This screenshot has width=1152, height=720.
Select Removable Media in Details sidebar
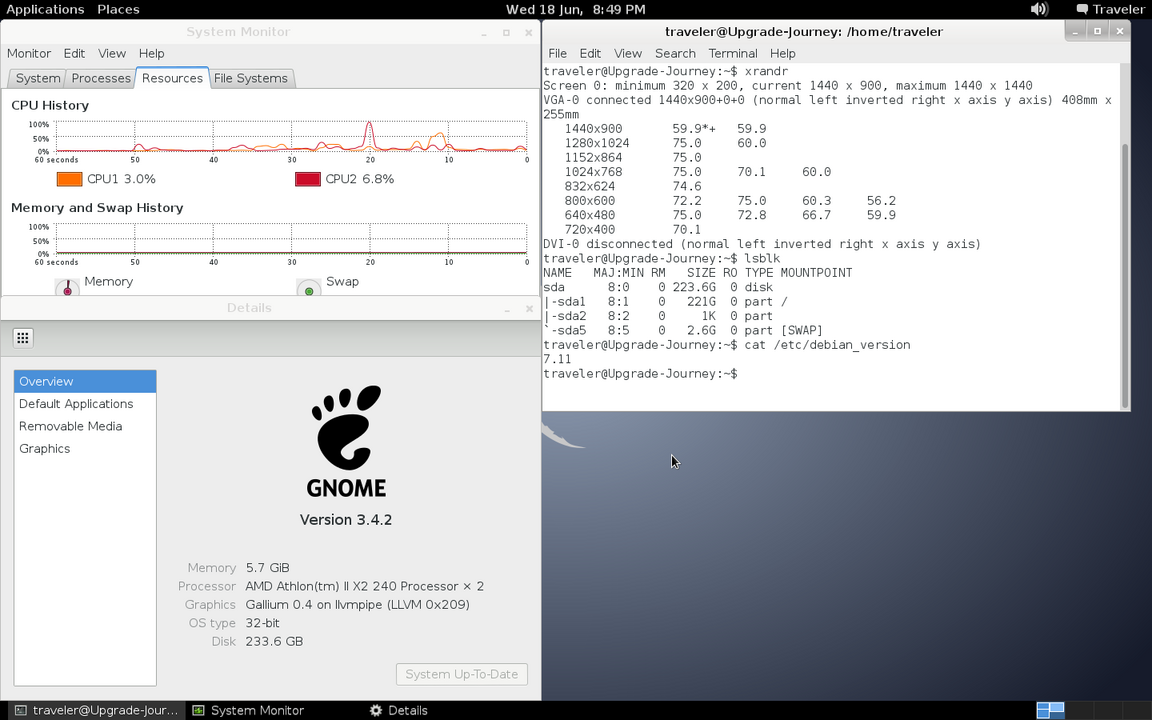click(x=85, y=426)
